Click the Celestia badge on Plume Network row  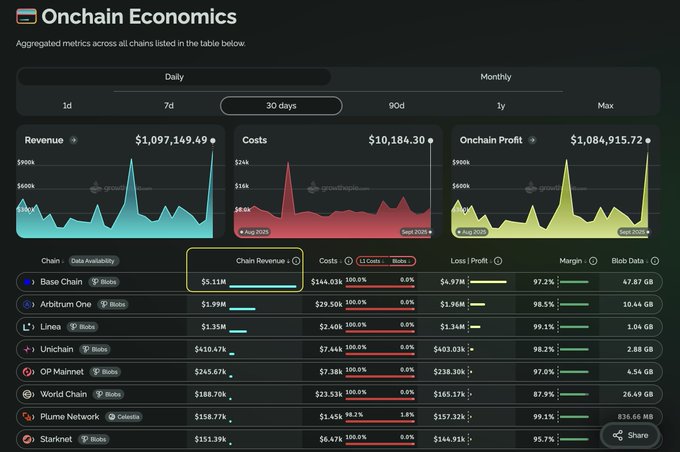pos(124,417)
